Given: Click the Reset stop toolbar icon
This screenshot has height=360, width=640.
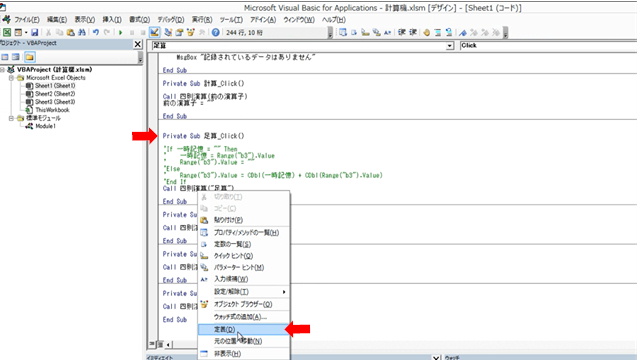Looking at the screenshot, I should point(142,32).
